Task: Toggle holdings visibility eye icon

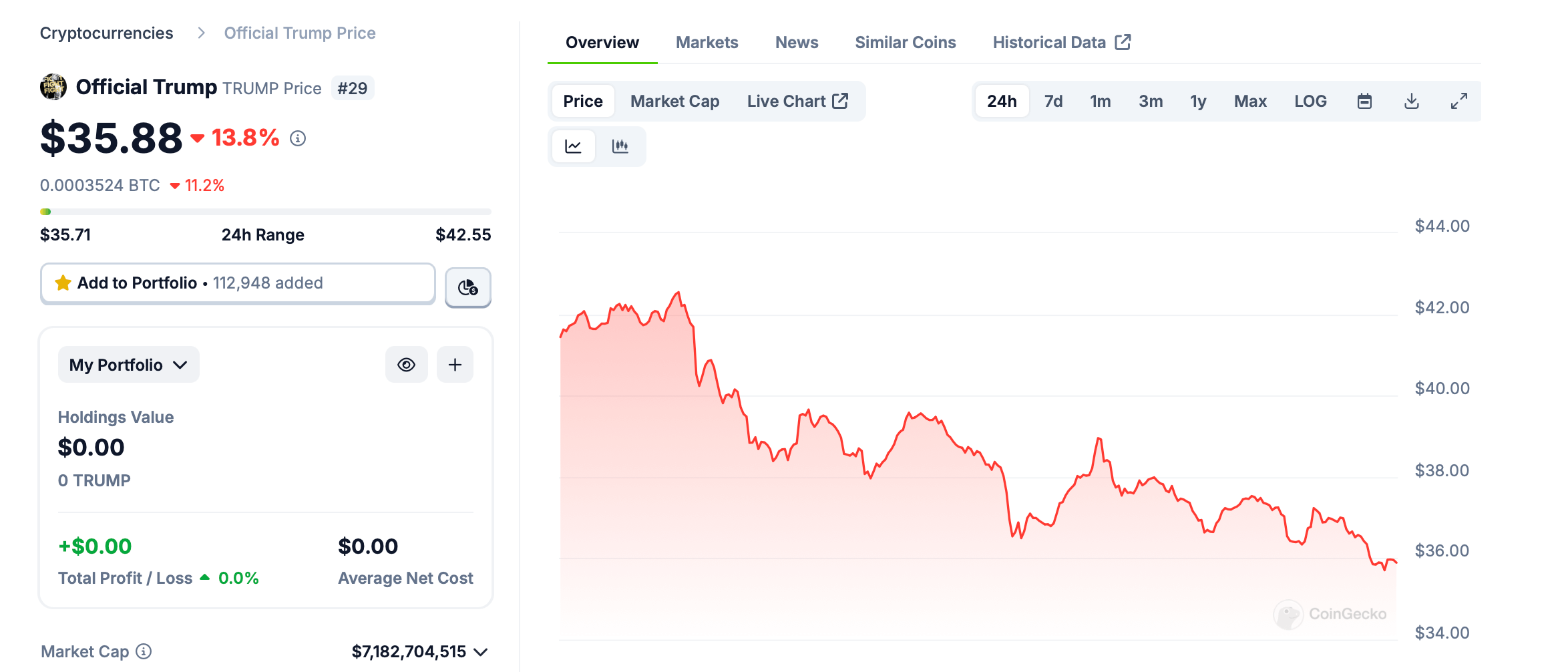Action: [406, 365]
